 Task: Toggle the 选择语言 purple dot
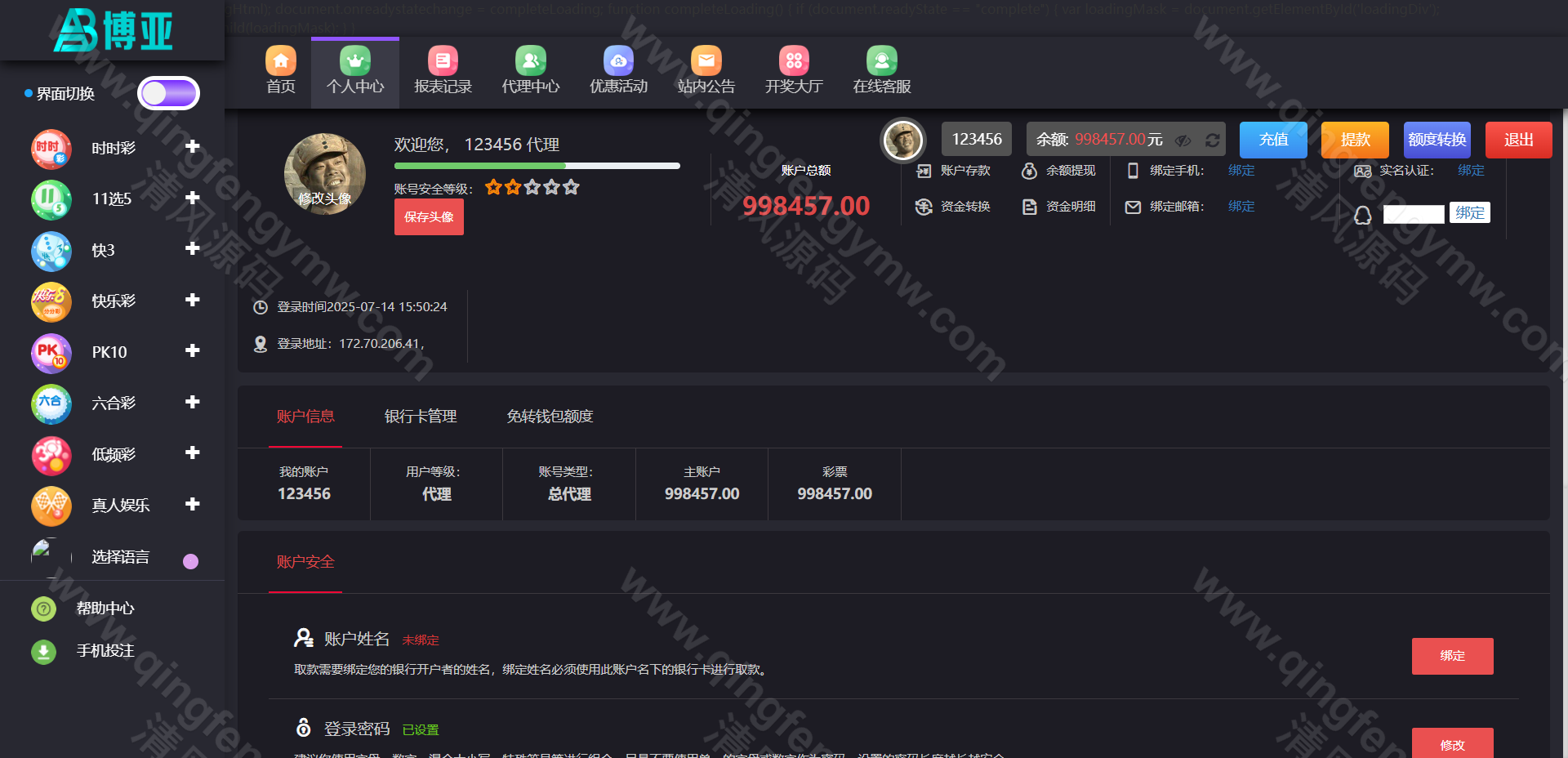(x=190, y=561)
